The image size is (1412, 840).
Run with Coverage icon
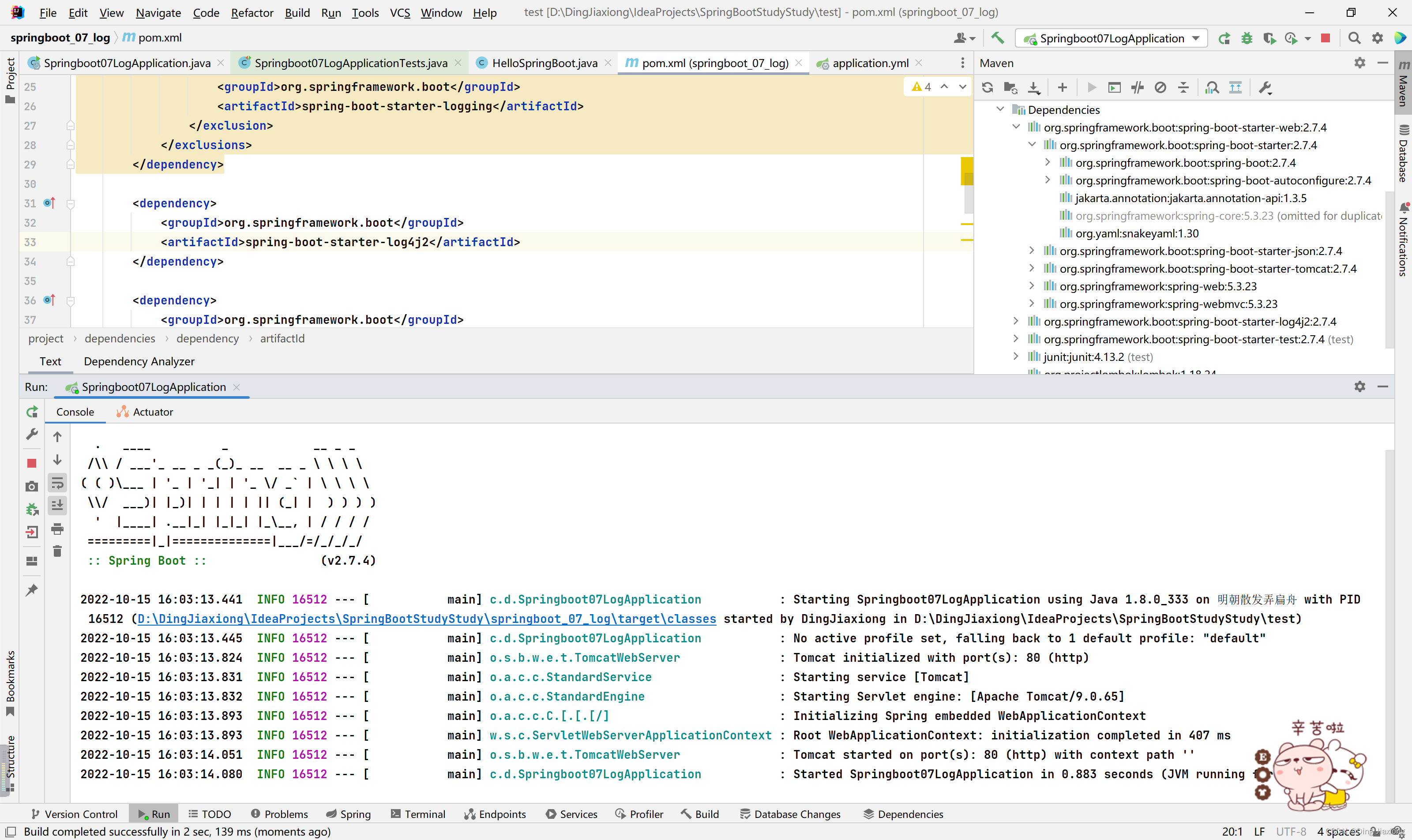point(1269,38)
